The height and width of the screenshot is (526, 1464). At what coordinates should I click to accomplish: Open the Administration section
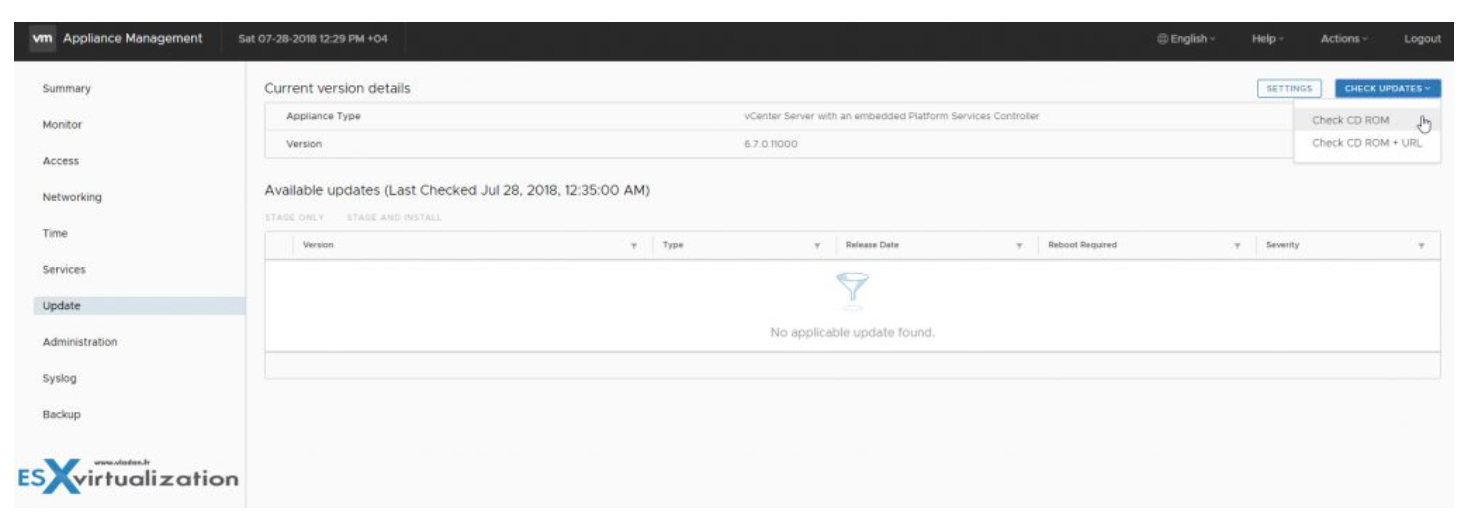(79, 342)
